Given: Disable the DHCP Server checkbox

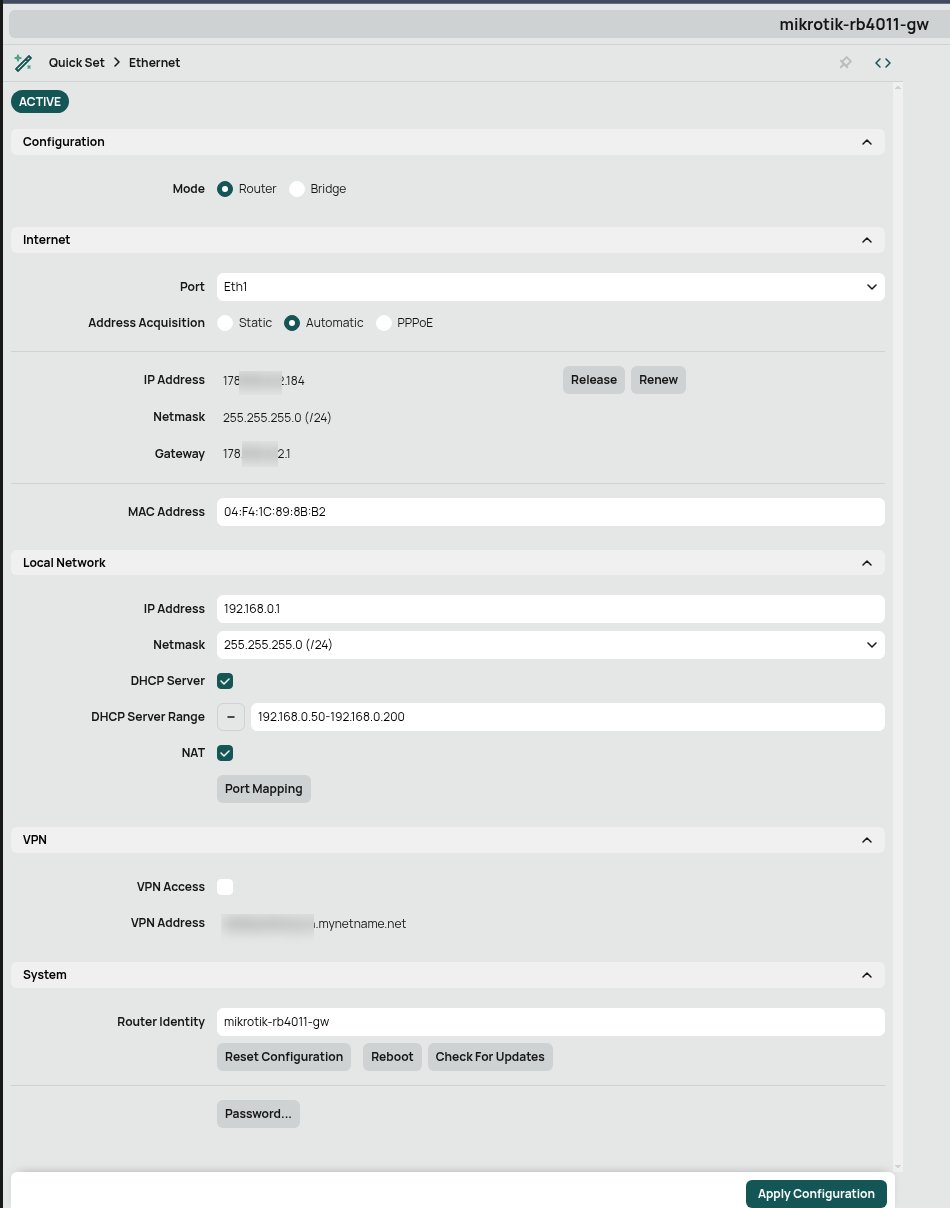Looking at the screenshot, I should (x=225, y=681).
